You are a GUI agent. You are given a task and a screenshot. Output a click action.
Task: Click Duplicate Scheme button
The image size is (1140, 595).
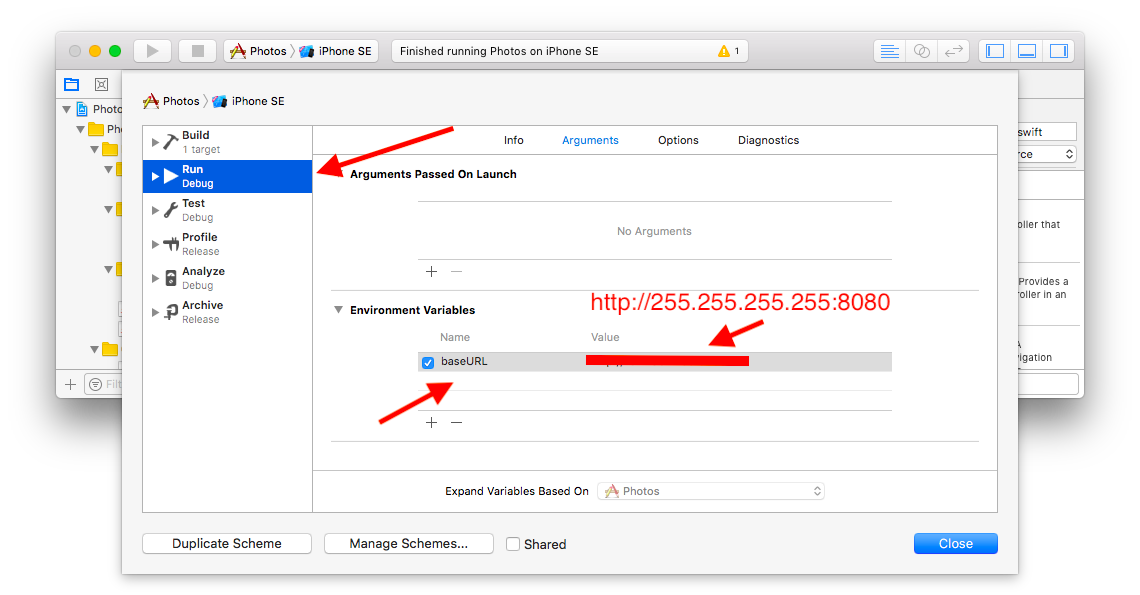pos(227,543)
